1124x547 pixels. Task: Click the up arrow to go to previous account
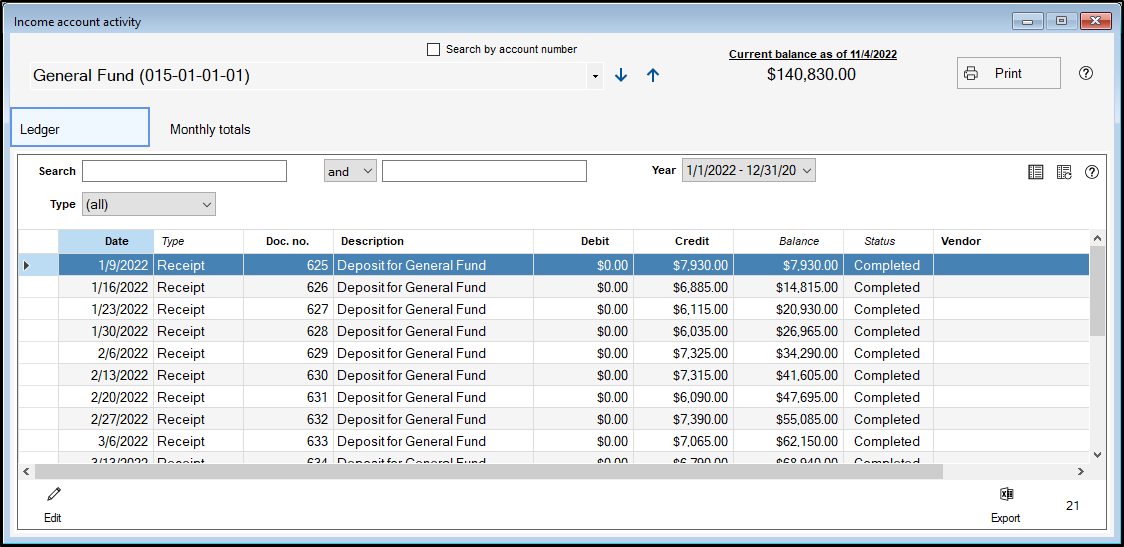click(x=653, y=75)
